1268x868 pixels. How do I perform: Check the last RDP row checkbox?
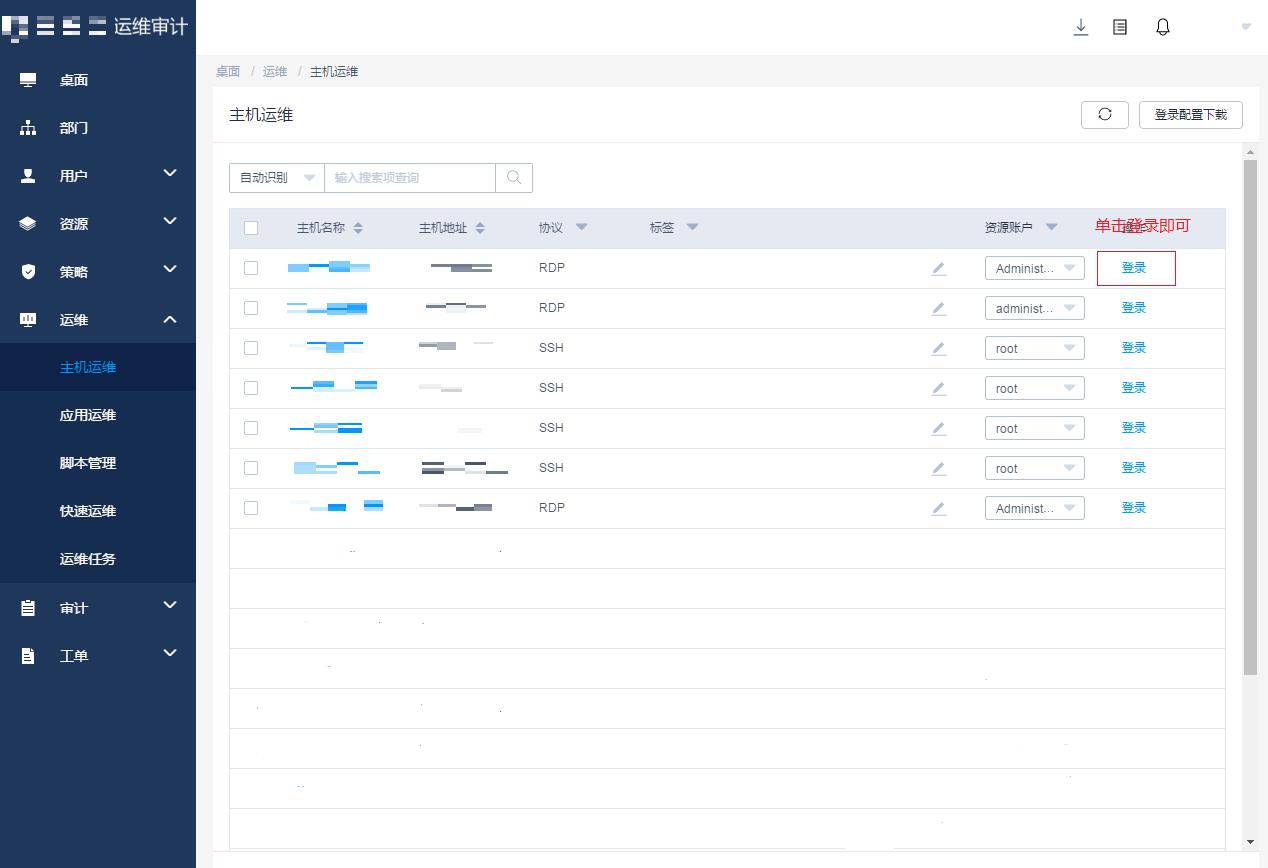(x=251, y=508)
